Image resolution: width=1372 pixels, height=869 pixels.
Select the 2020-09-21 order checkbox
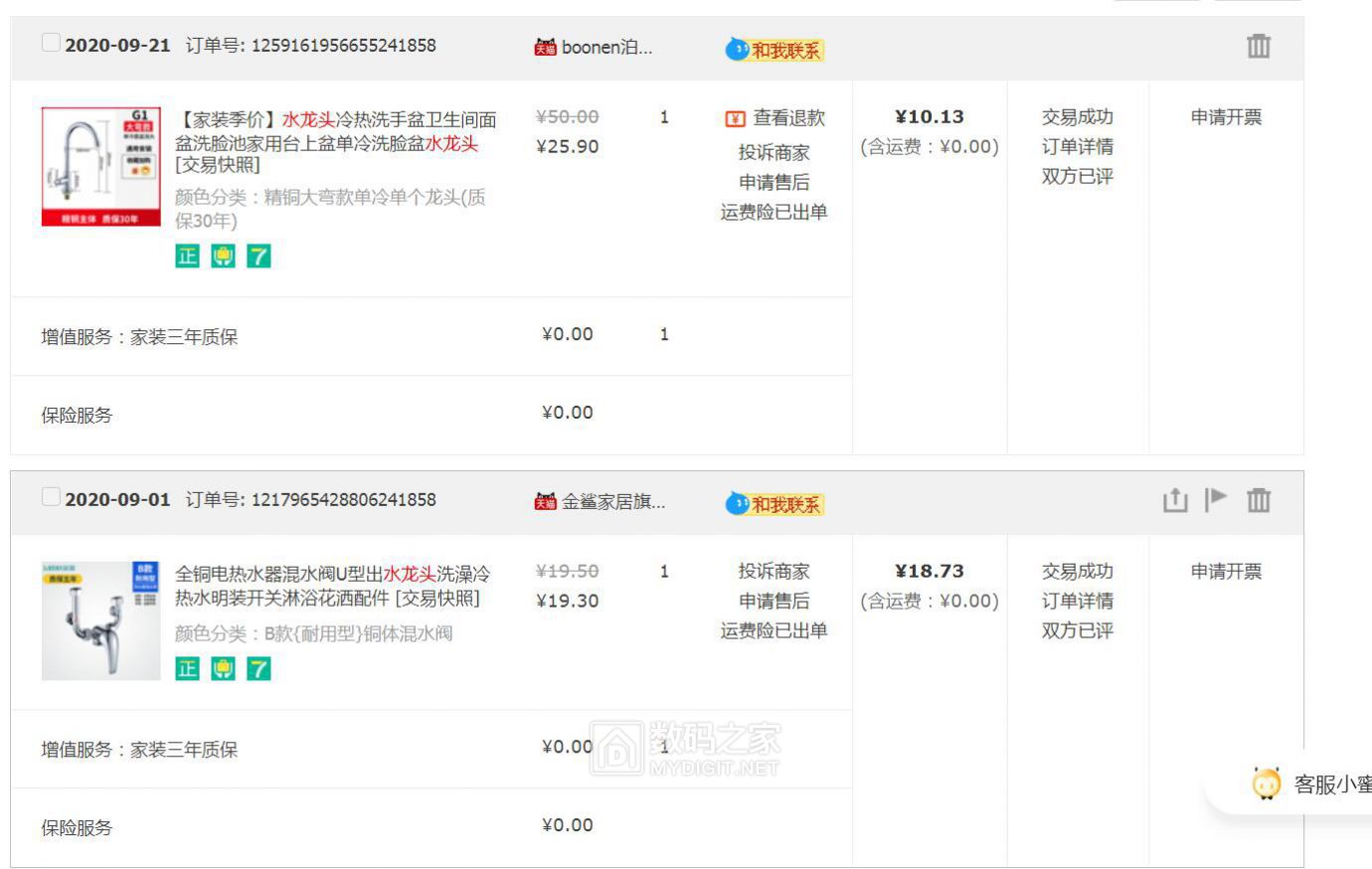click(51, 43)
